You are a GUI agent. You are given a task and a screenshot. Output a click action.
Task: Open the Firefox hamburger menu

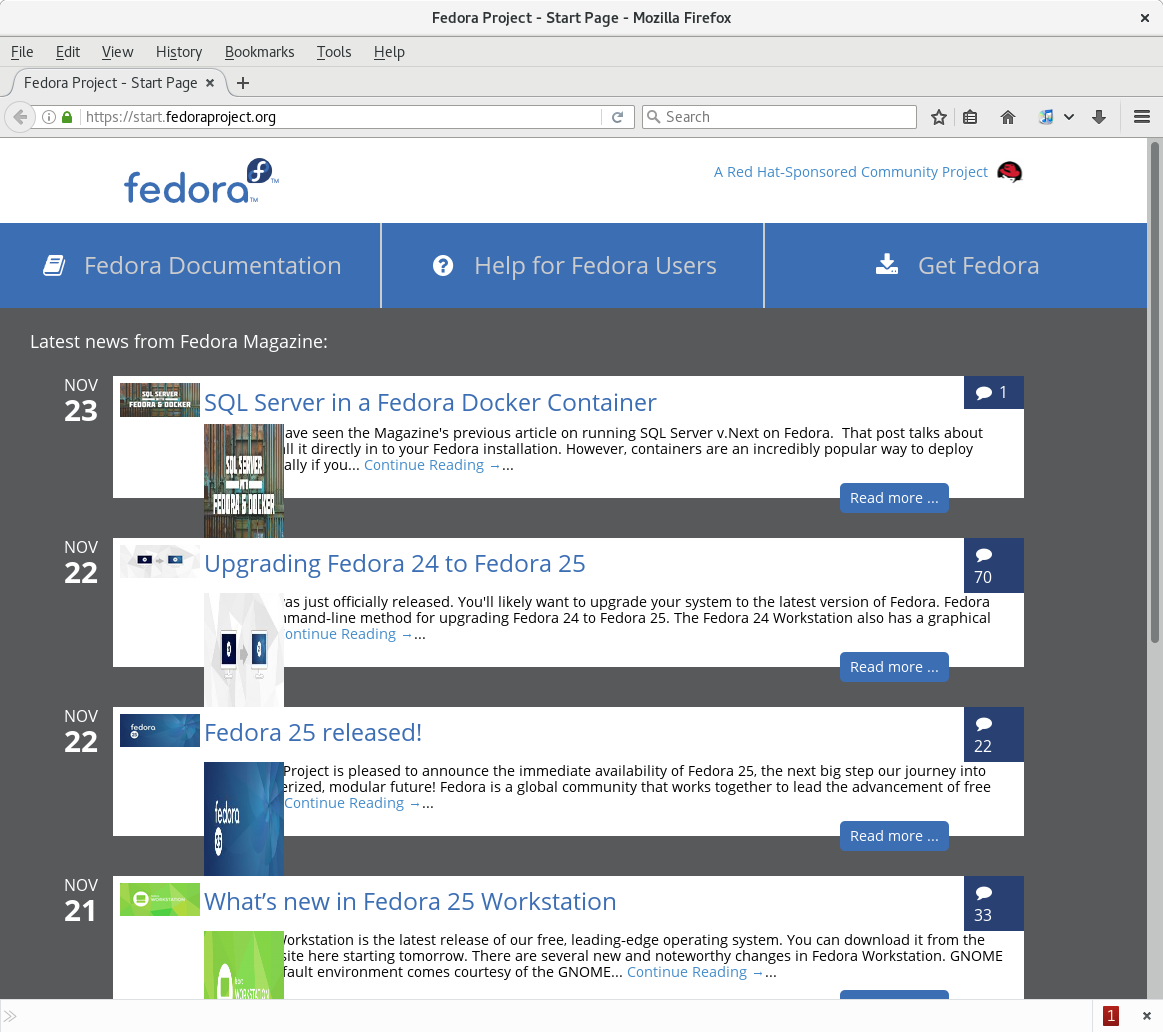click(x=1142, y=116)
